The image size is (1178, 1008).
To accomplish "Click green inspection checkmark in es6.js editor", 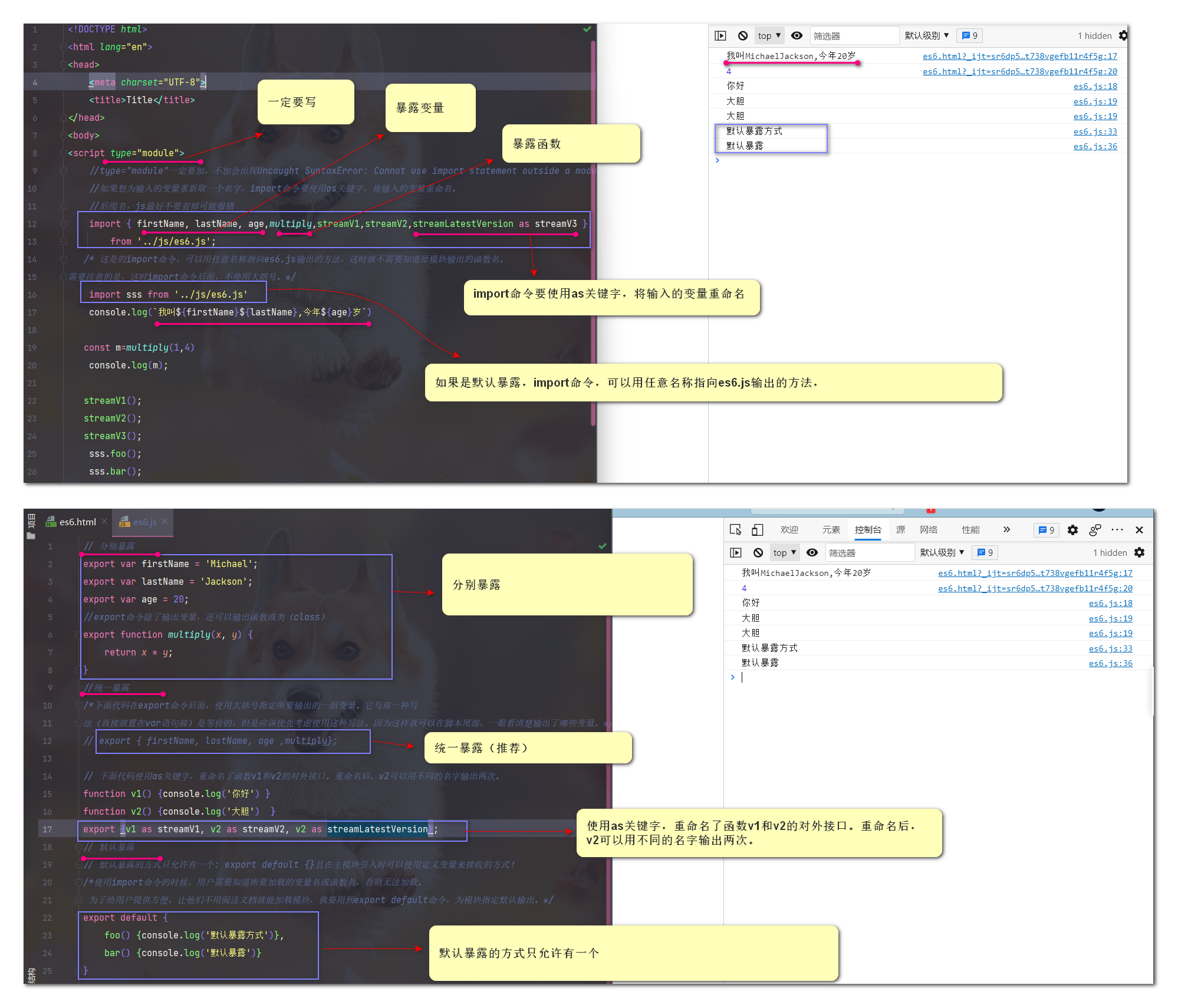I will tap(603, 546).
